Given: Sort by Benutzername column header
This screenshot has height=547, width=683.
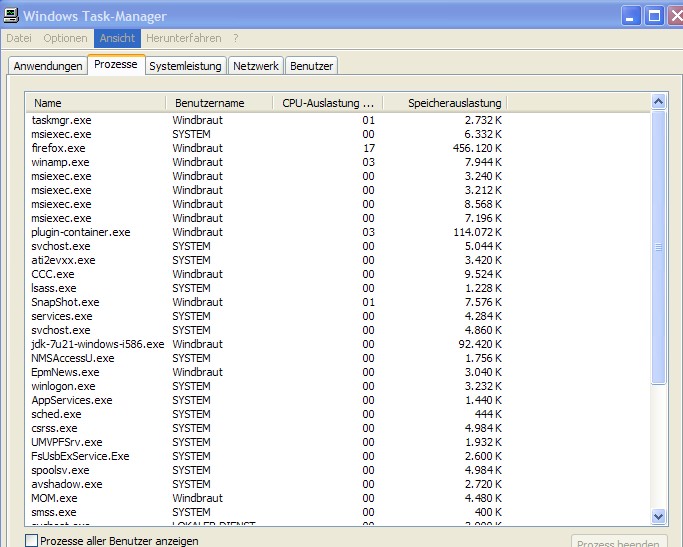Looking at the screenshot, I should point(220,103).
